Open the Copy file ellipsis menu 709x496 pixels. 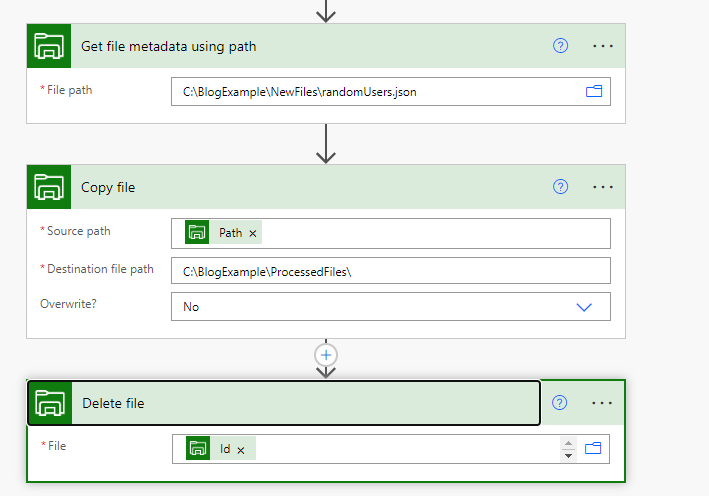coord(602,187)
